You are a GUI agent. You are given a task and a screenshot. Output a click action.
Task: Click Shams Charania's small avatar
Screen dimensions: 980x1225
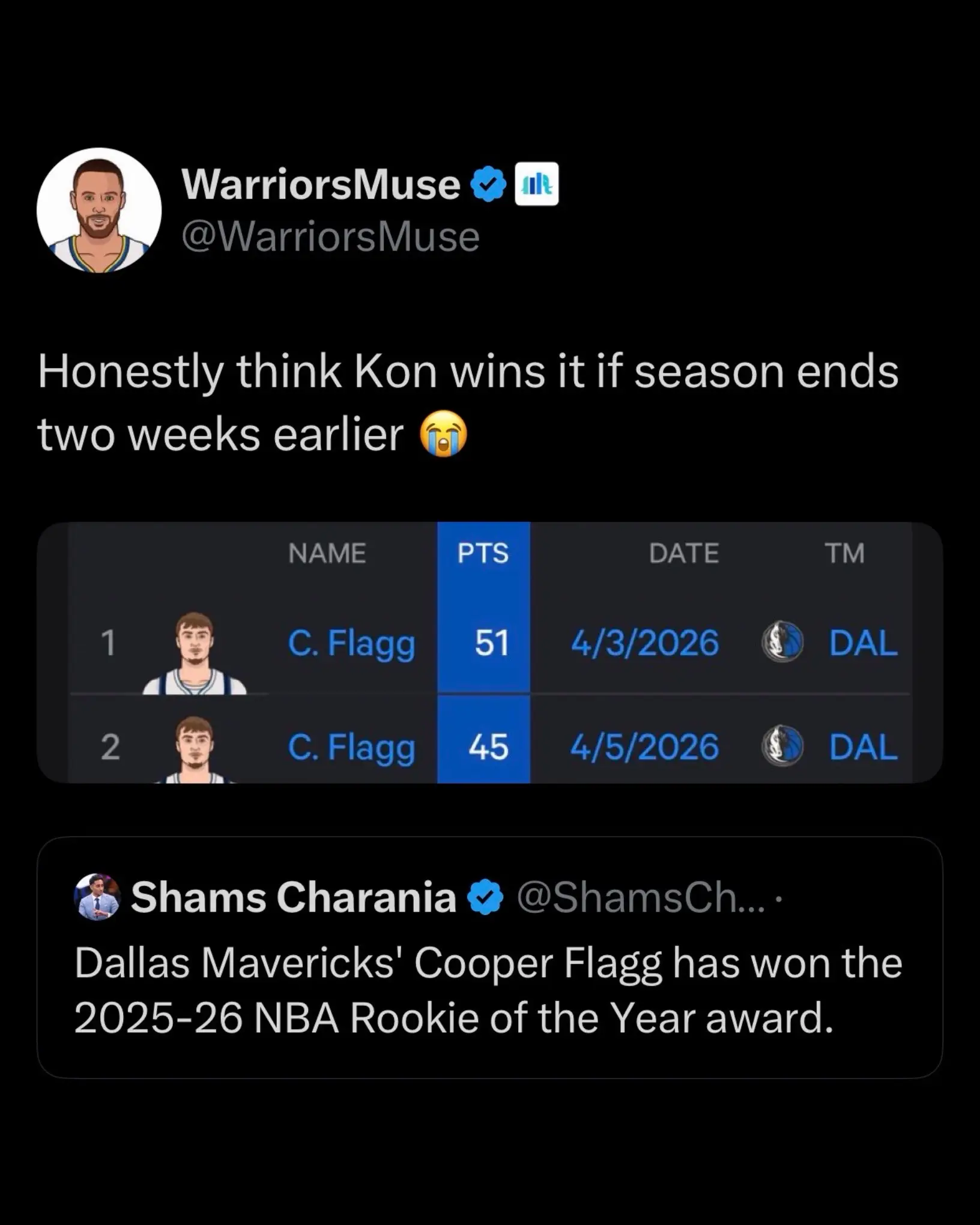tap(97, 897)
